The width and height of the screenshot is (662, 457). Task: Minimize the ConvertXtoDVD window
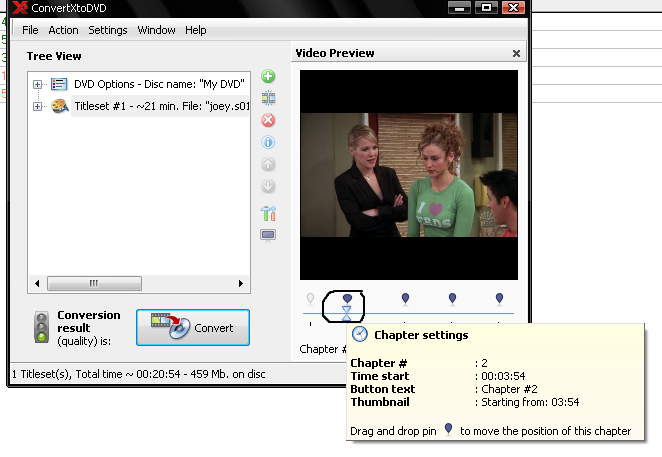point(459,8)
